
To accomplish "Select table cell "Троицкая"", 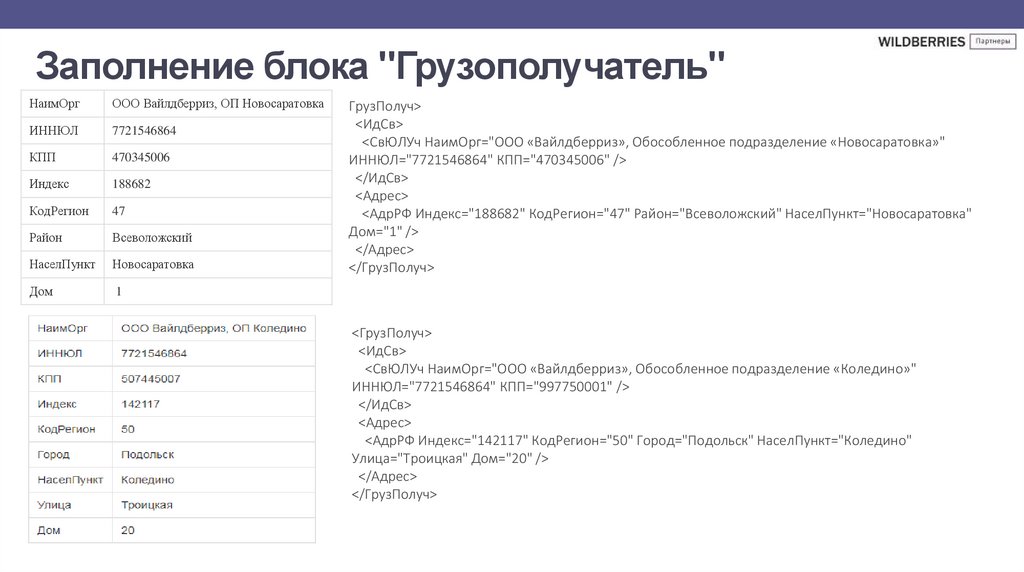I will pos(147,505).
